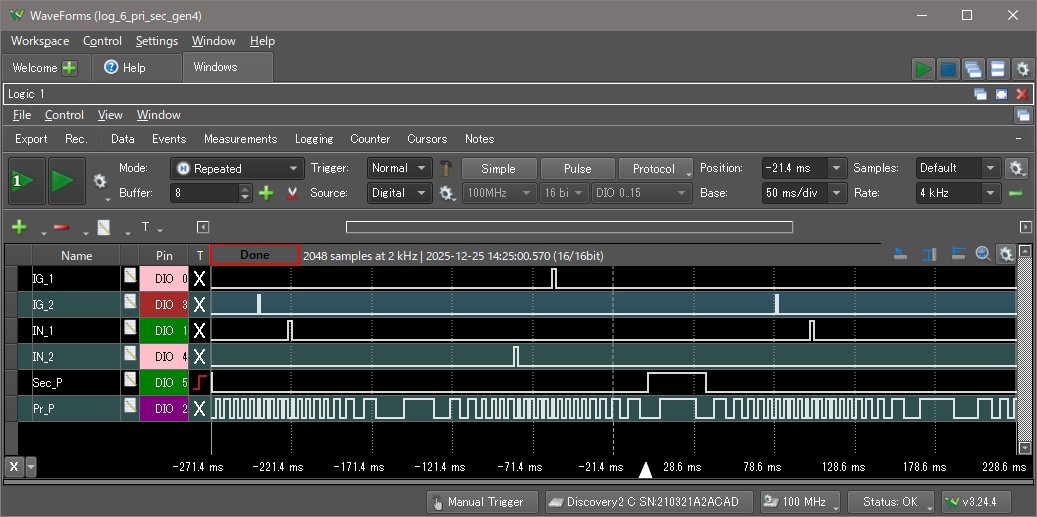Open the zoom magnifier icon above the waveform
This screenshot has height=517, width=1037.
point(983,254)
